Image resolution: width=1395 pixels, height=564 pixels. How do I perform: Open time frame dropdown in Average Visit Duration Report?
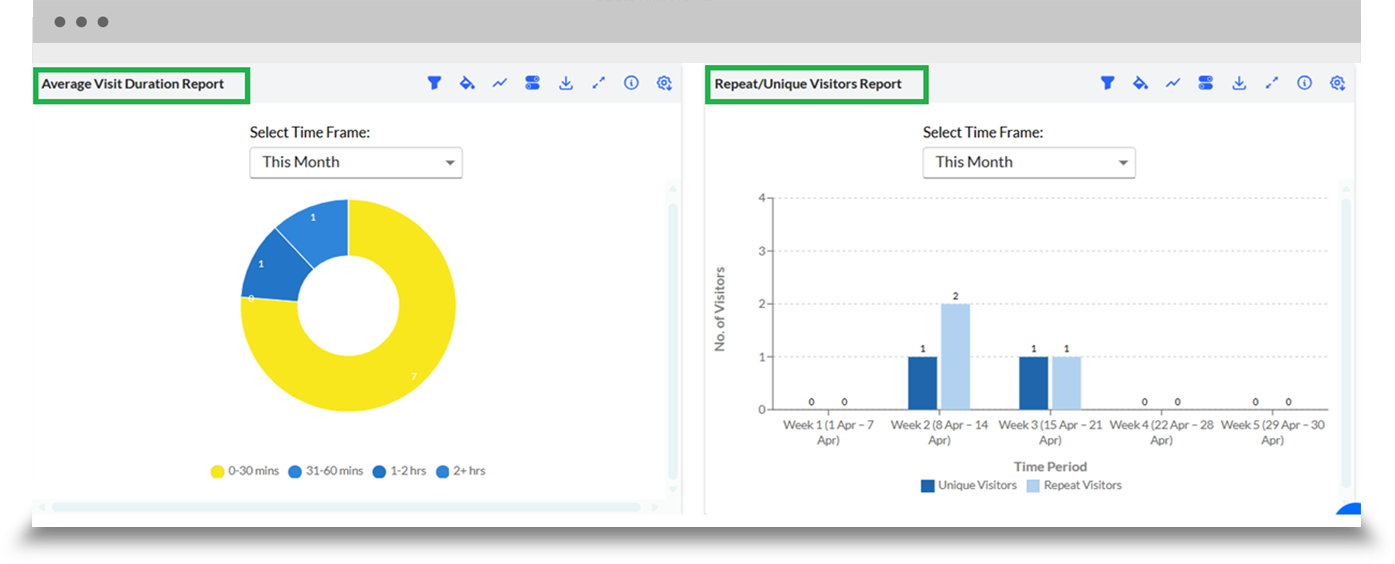(356, 162)
